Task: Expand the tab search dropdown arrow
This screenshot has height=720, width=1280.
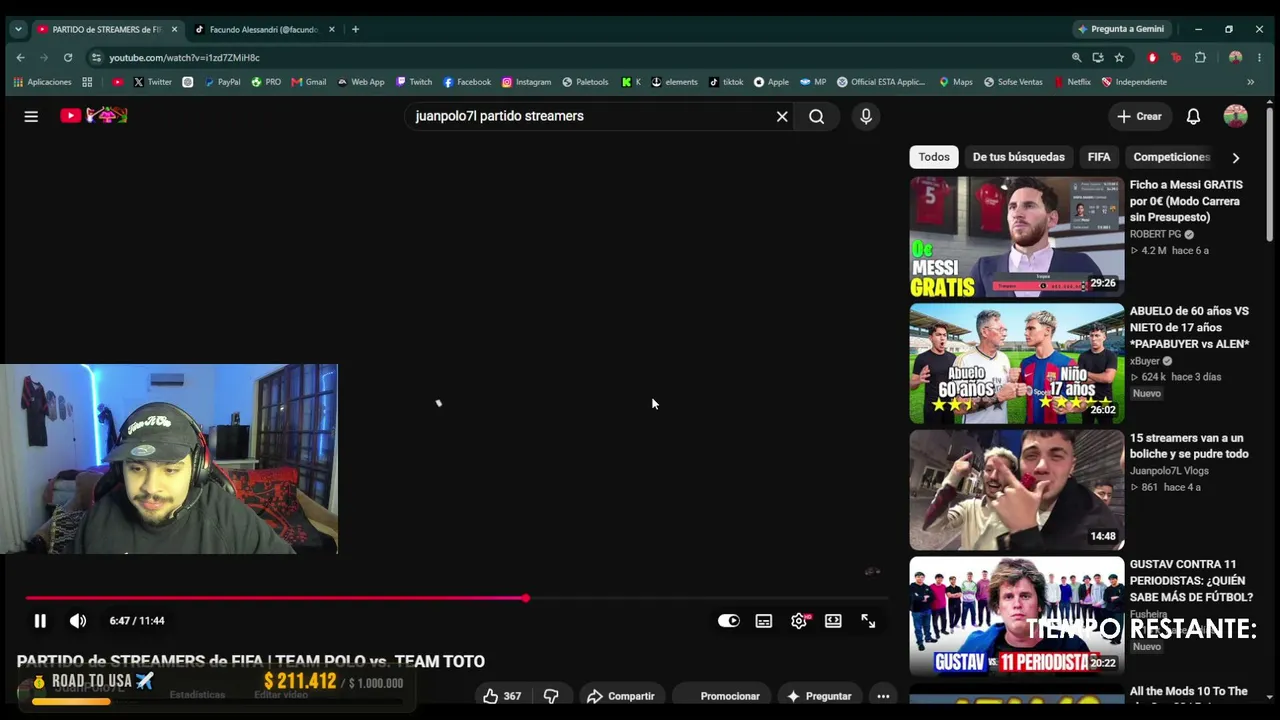Action: click(18, 29)
